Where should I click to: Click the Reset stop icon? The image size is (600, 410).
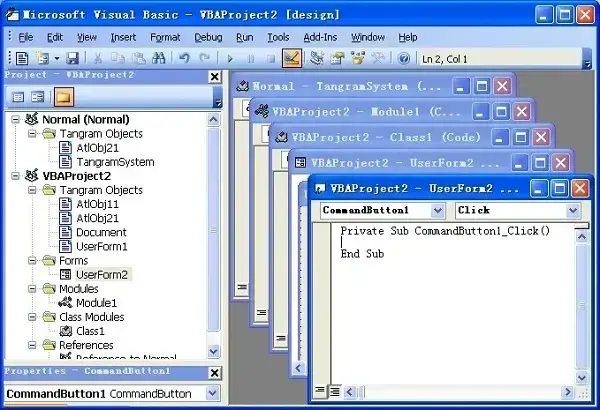coord(271,59)
